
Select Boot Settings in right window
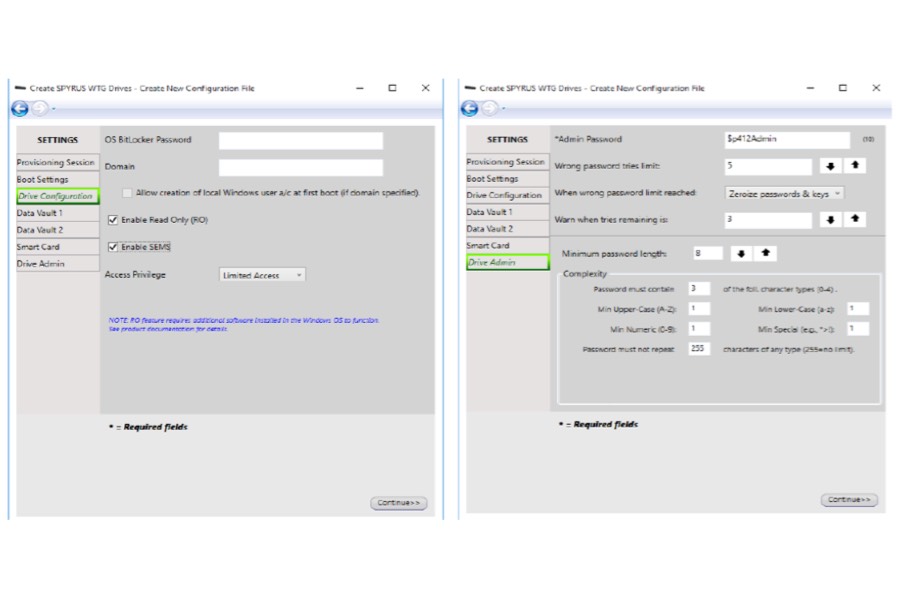click(507, 179)
